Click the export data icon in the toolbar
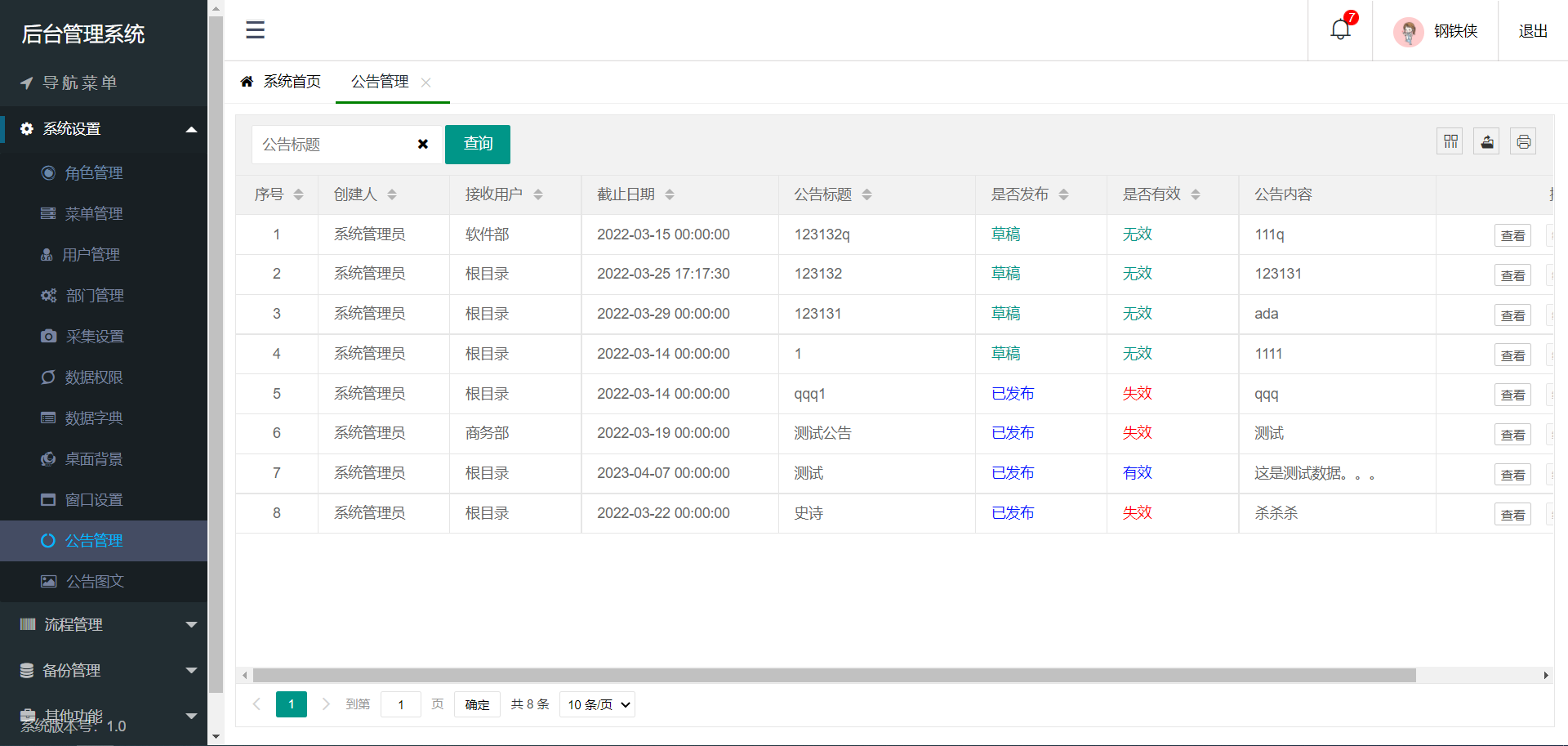Viewport: 1568px width, 746px height. 1486,141
